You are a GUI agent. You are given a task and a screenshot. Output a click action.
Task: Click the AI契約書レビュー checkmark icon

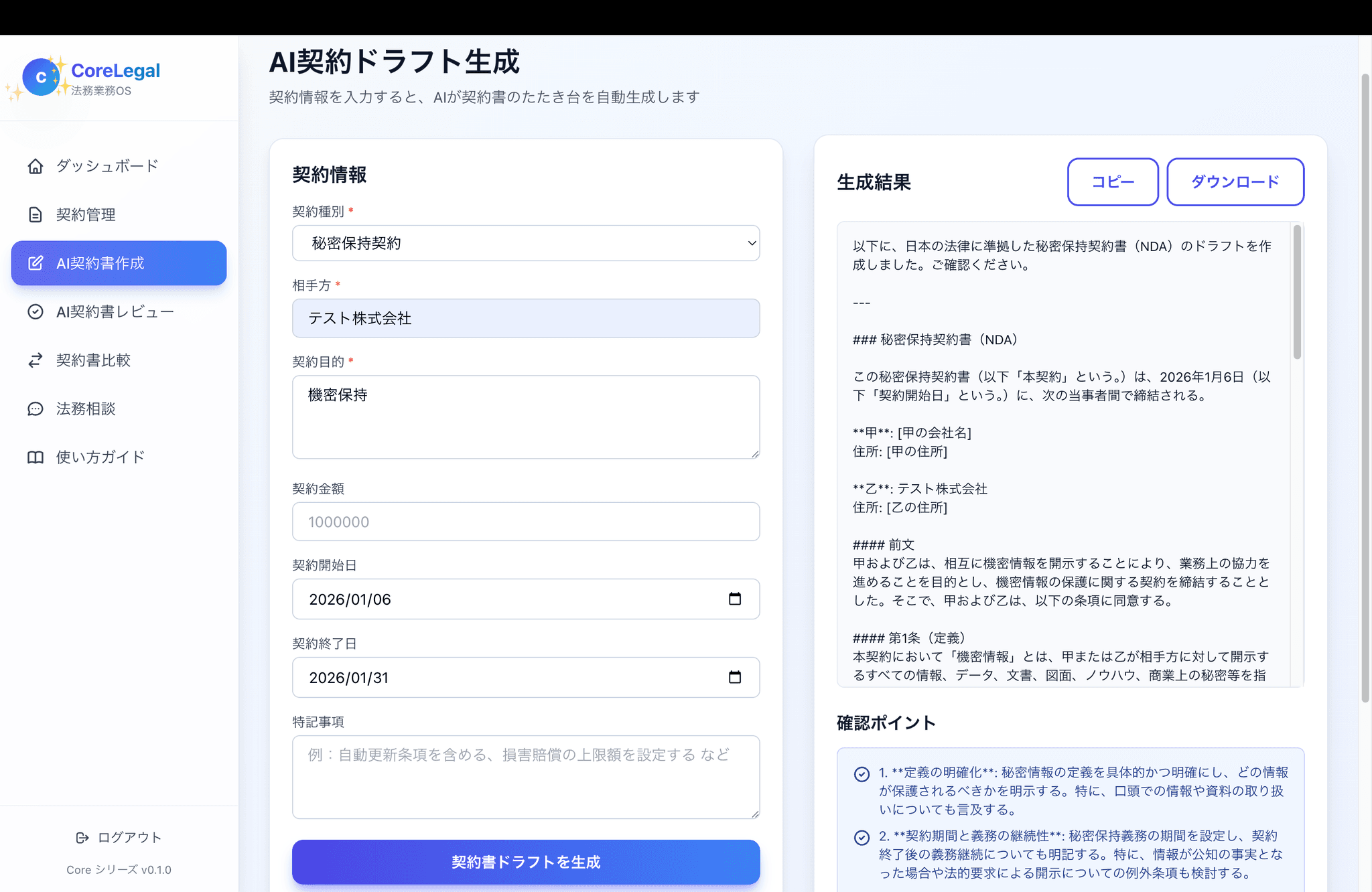pos(36,312)
